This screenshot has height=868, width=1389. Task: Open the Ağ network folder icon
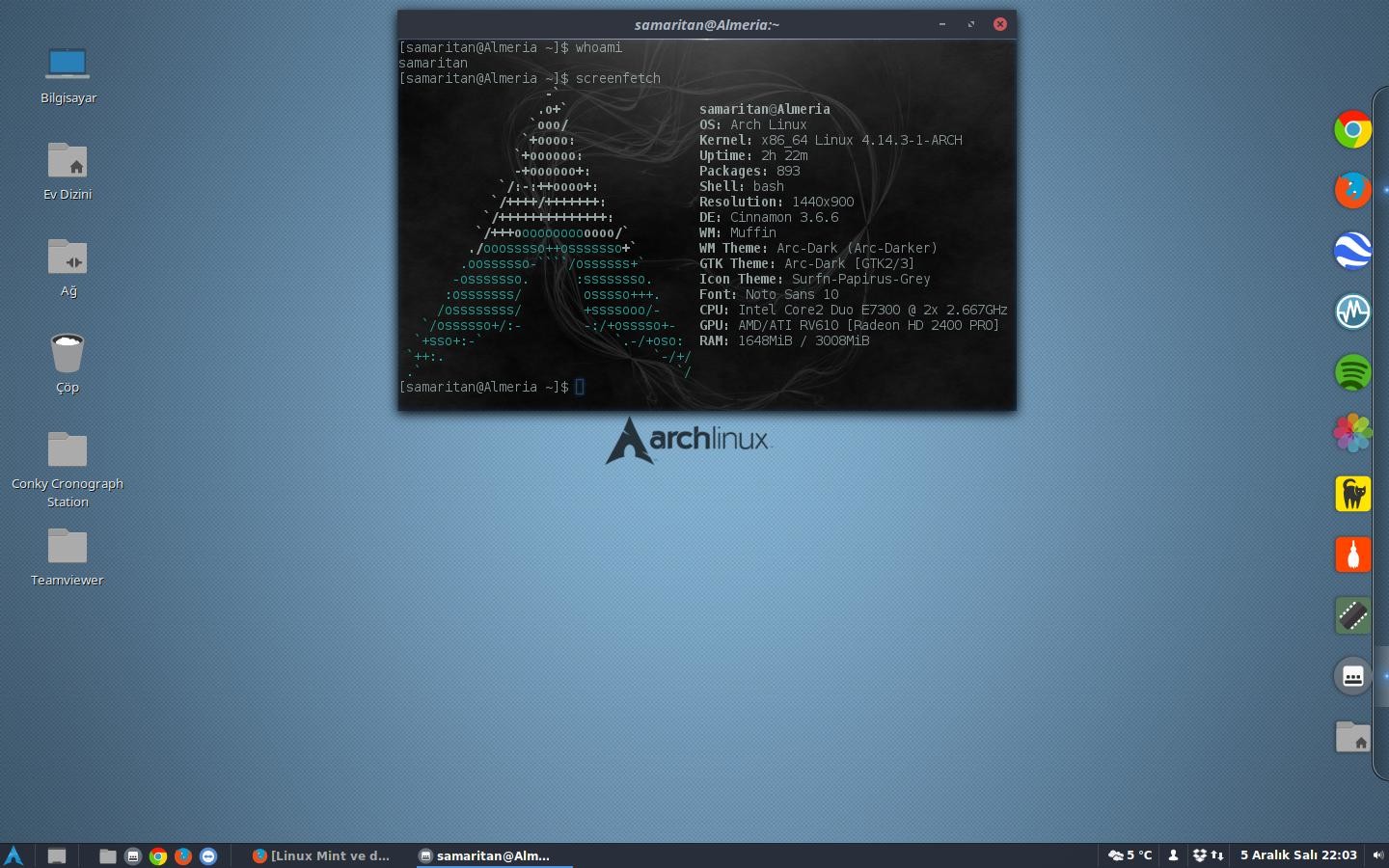(68, 268)
